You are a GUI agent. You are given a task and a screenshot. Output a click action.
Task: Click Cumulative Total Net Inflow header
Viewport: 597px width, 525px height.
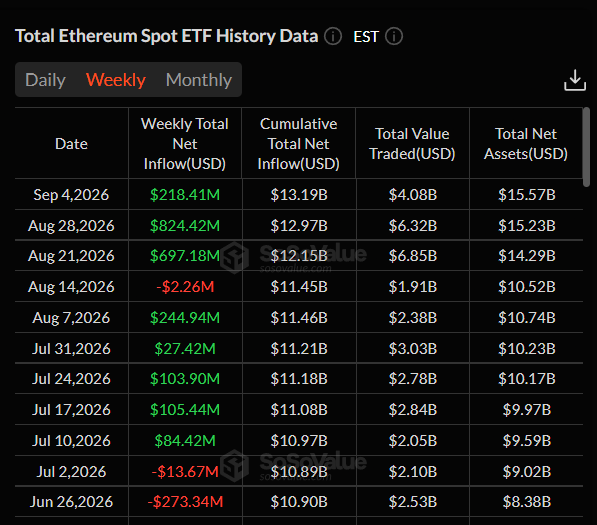298,144
